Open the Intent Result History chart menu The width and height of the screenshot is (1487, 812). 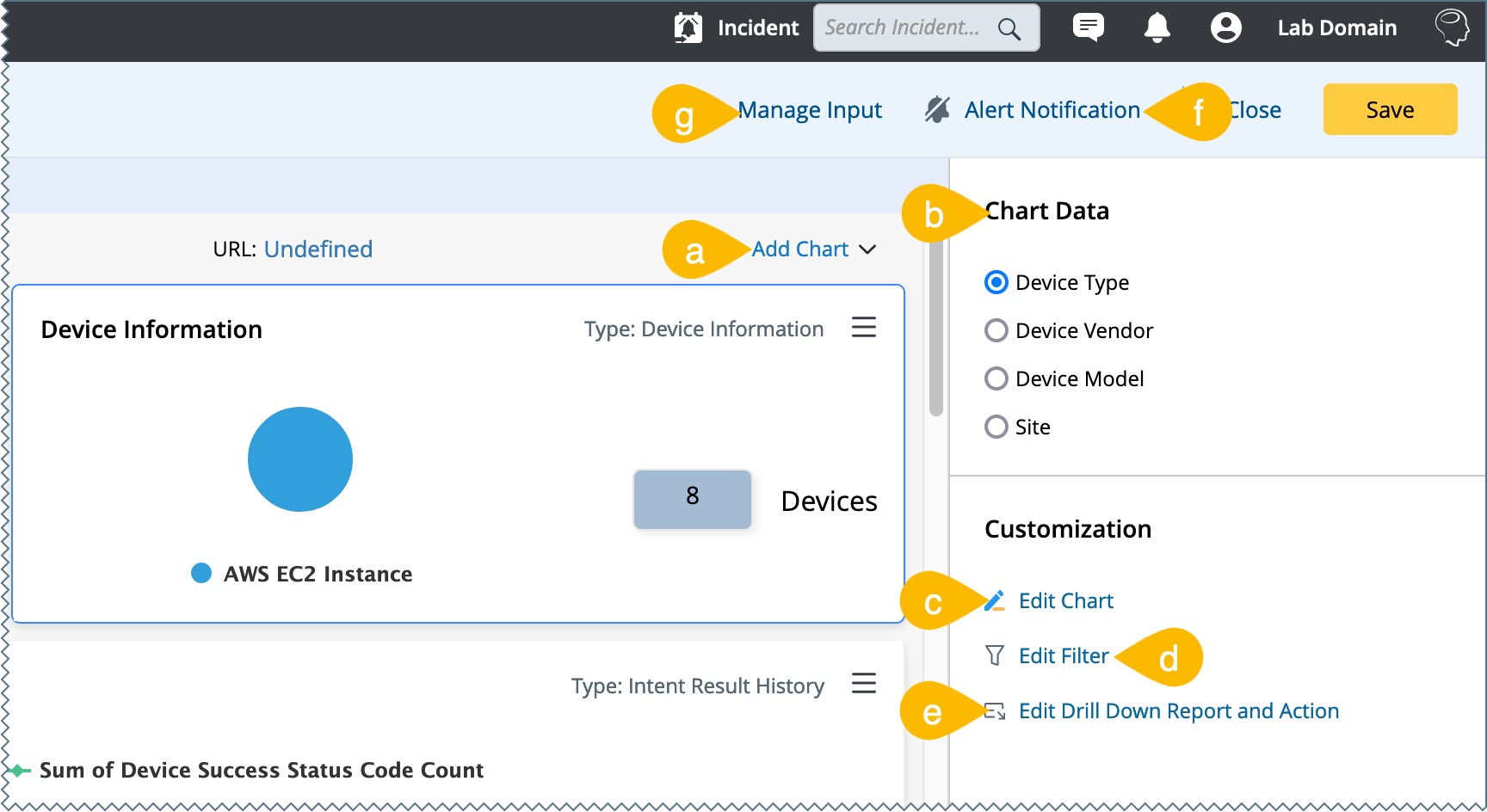pyautogui.click(x=863, y=683)
